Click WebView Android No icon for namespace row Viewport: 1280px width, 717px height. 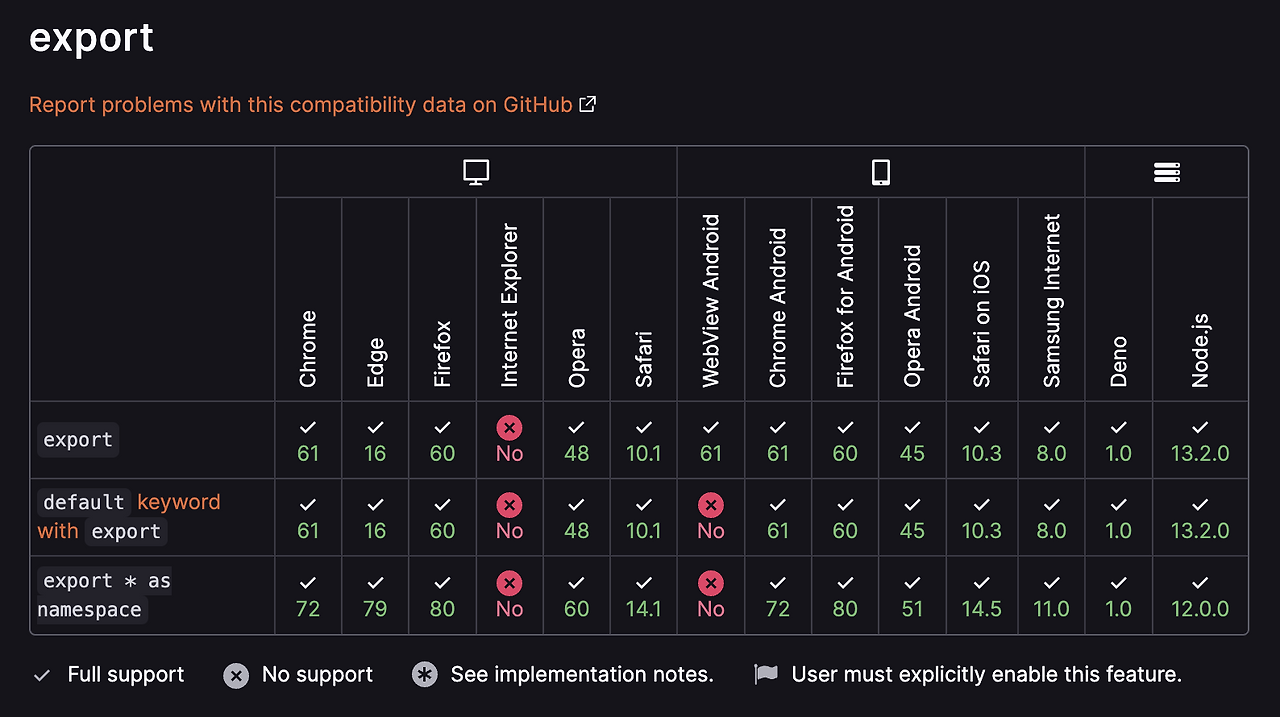710,583
